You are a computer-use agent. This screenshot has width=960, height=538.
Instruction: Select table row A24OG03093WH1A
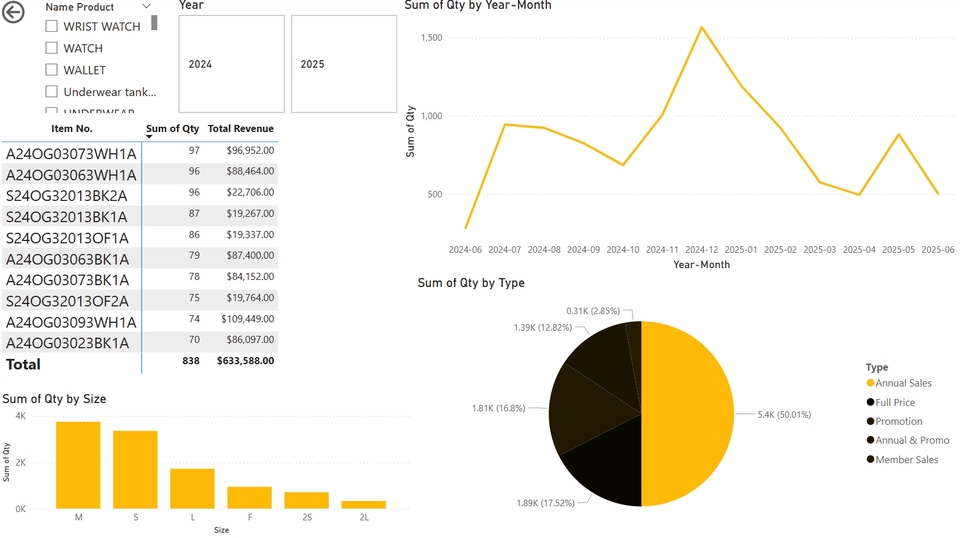point(71,322)
